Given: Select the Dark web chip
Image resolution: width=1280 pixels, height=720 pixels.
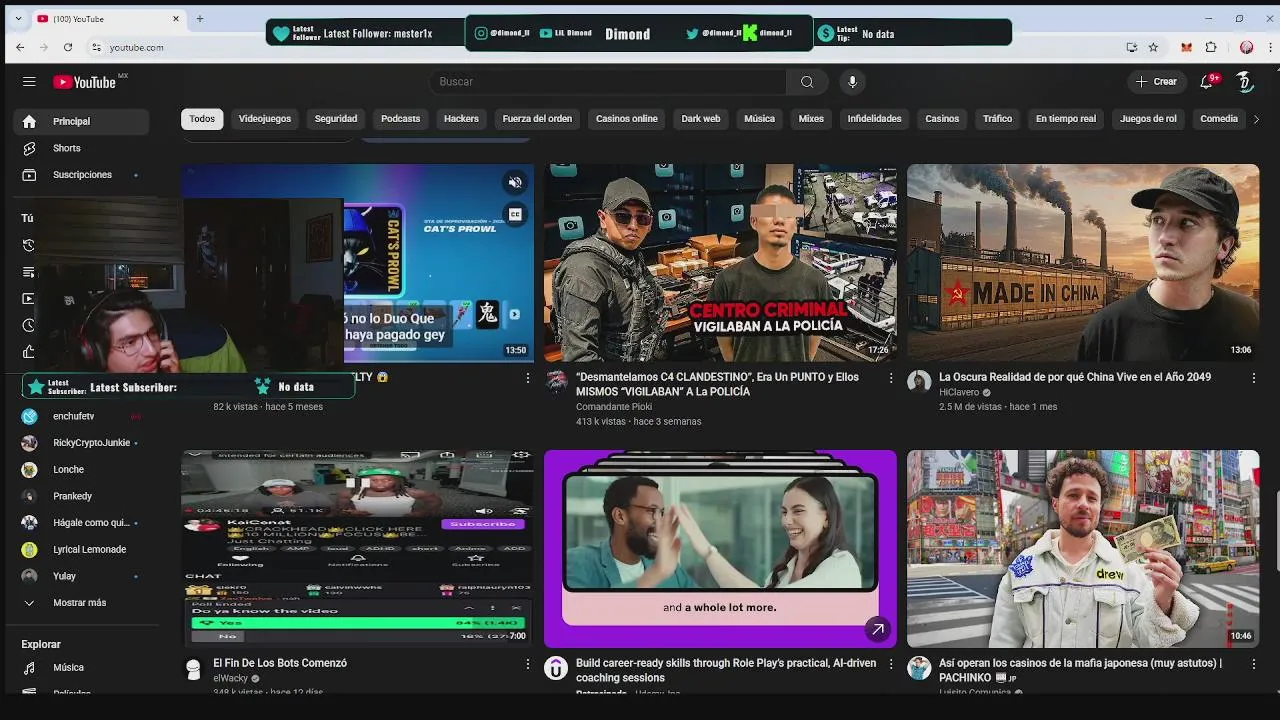Looking at the screenshot, I should (701, 119).
